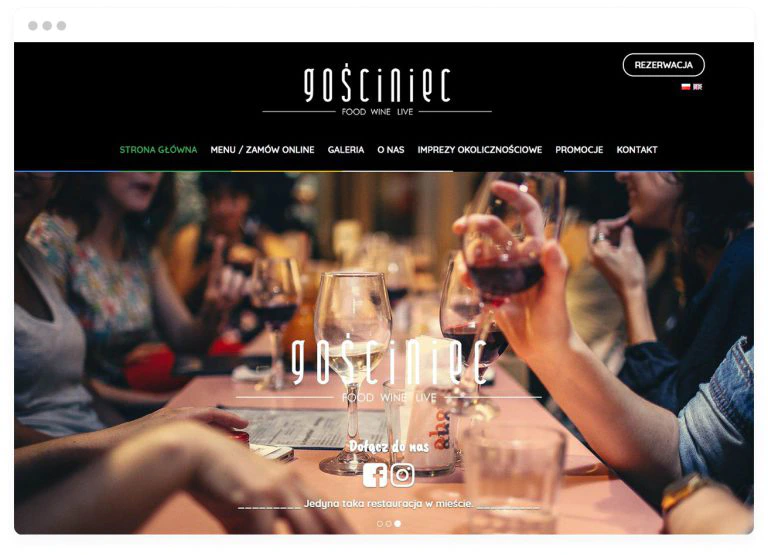Click the REZERWACJA button
Screen dimensions: 768x555
[x=664, y=65]
